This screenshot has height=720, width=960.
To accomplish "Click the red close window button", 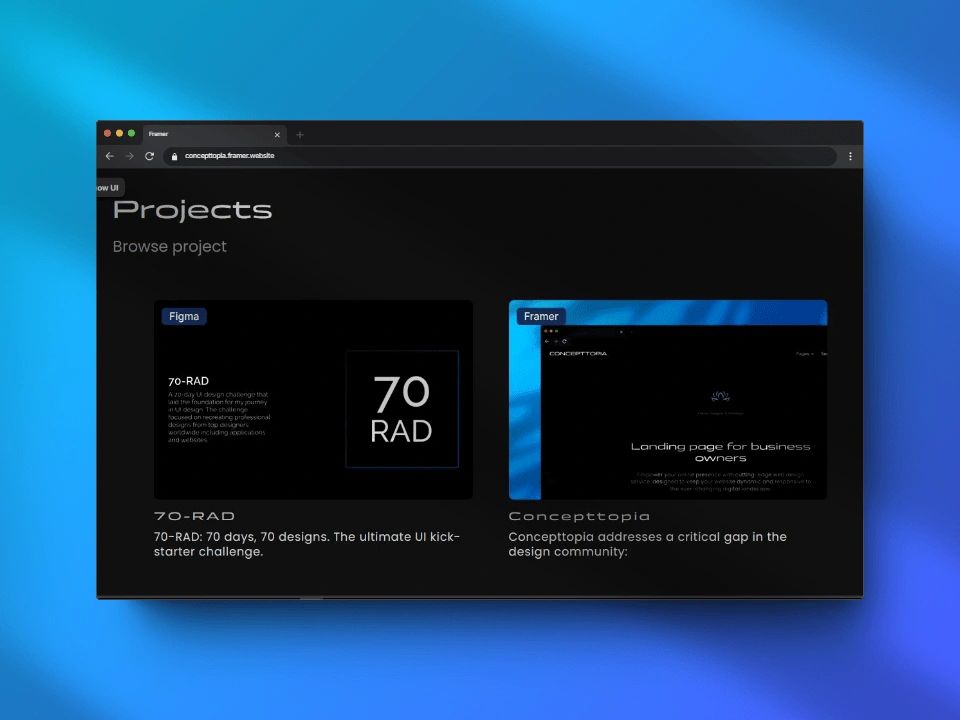I will click(x=108, y=133).
